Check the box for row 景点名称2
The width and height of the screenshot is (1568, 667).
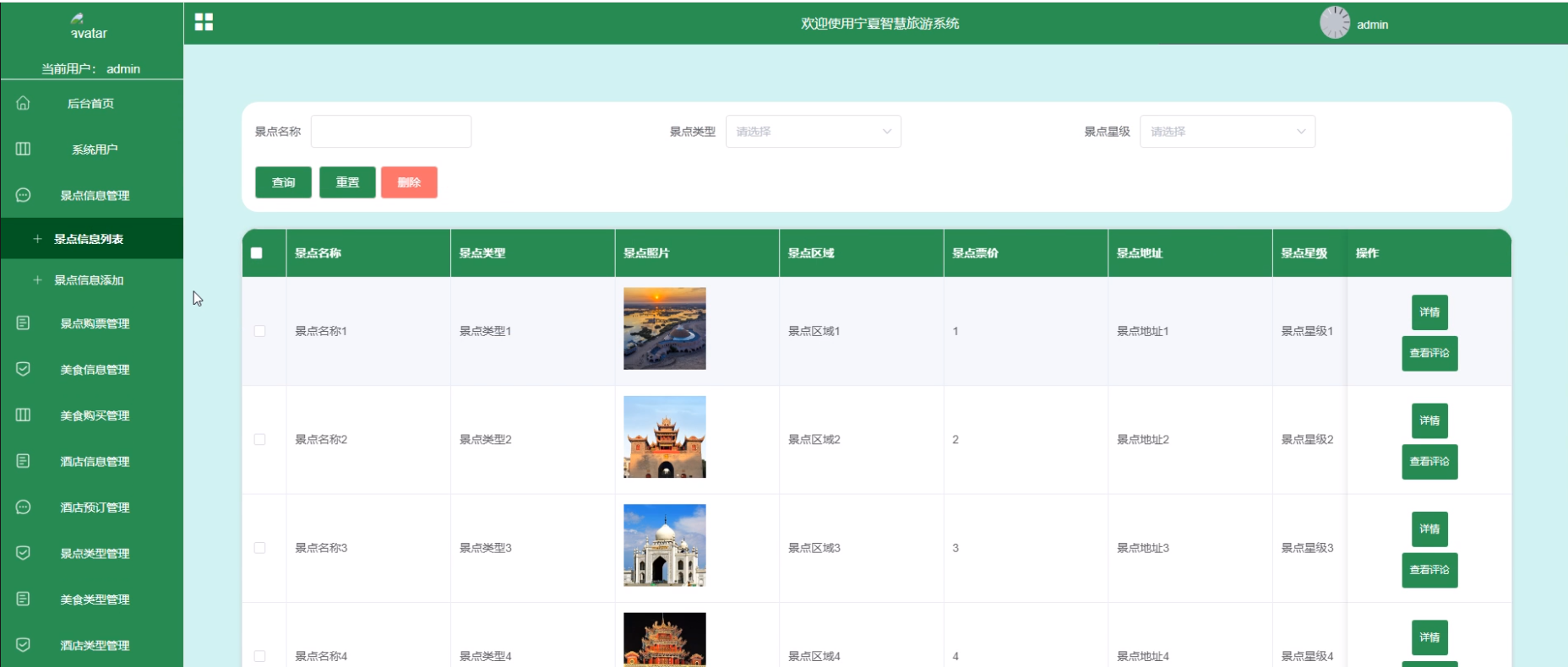pyautogui.click(x=259, y=439)
